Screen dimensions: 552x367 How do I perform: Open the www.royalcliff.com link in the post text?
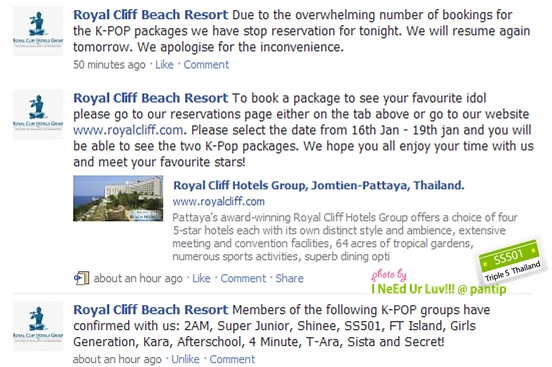pos(128,130)
